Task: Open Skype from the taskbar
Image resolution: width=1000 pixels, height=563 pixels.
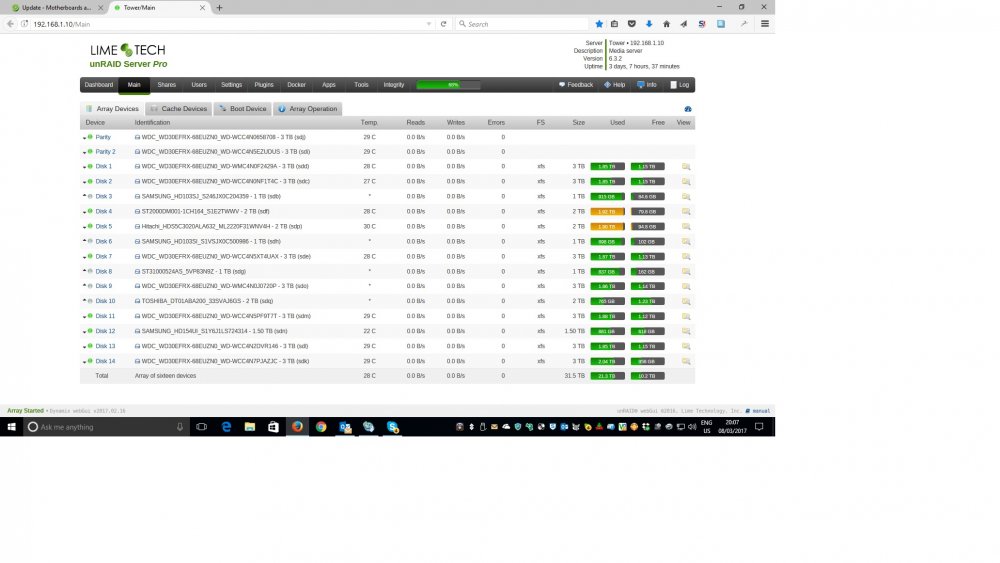Action: pyautogui.click(x=392, y=427)
